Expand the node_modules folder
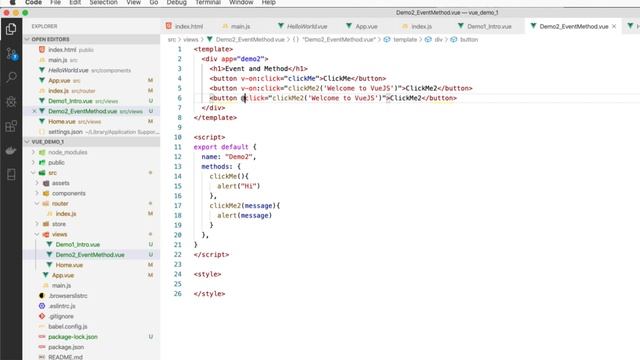The height and width of the screenshot is (360, 640). 33,152
